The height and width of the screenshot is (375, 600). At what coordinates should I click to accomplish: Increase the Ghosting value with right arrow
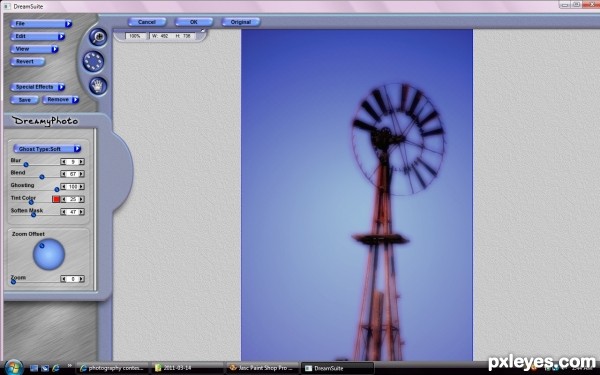click(x=81, y=187)
